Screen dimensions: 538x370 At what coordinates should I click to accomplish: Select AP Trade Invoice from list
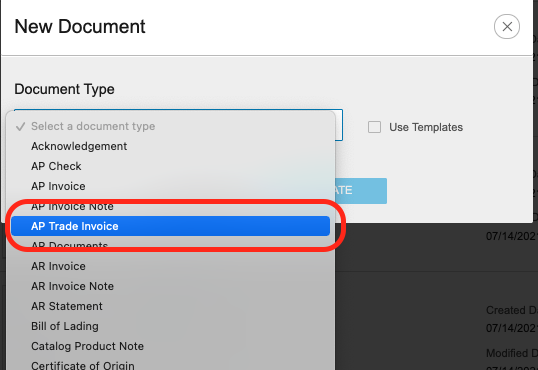tap(170, 226)
